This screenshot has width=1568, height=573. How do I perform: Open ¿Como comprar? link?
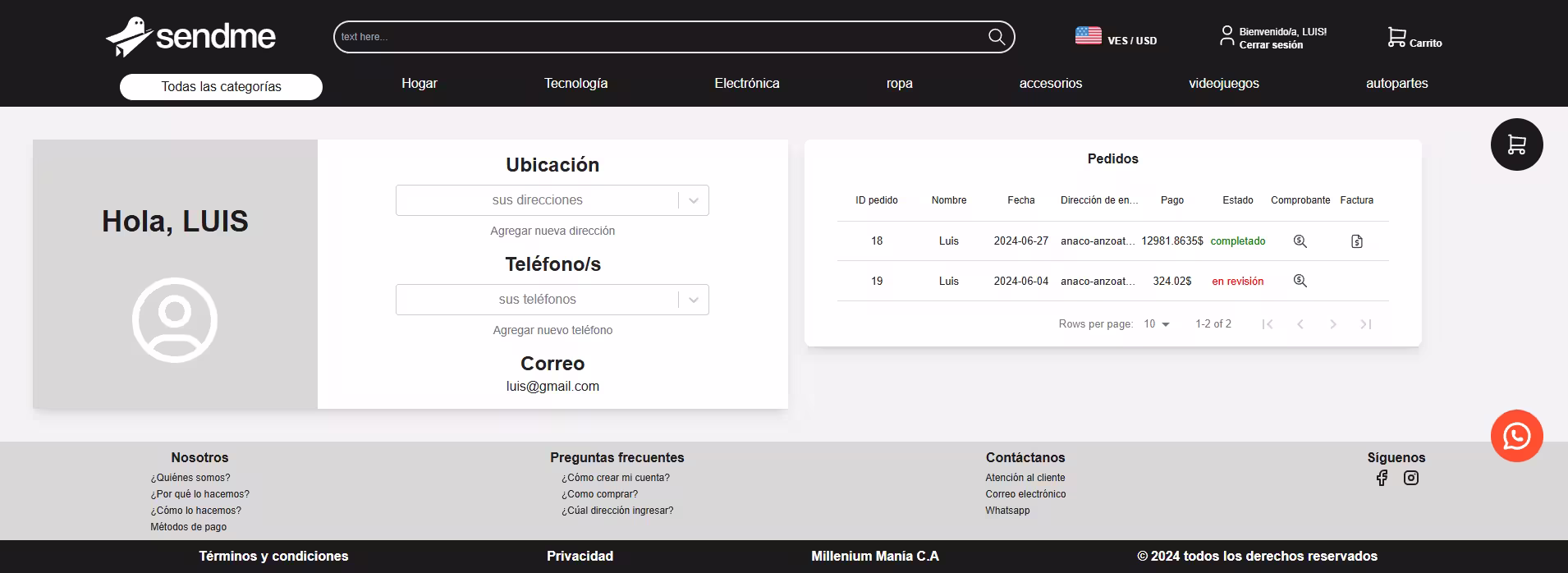coord(599,494)
